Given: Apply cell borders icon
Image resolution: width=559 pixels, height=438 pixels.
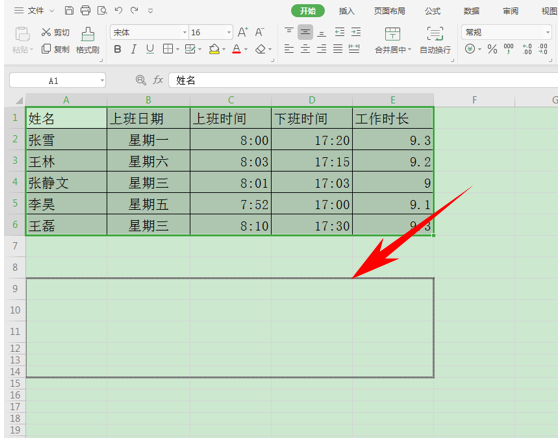Looking at the screenshot, I should (x=168, y=49).
